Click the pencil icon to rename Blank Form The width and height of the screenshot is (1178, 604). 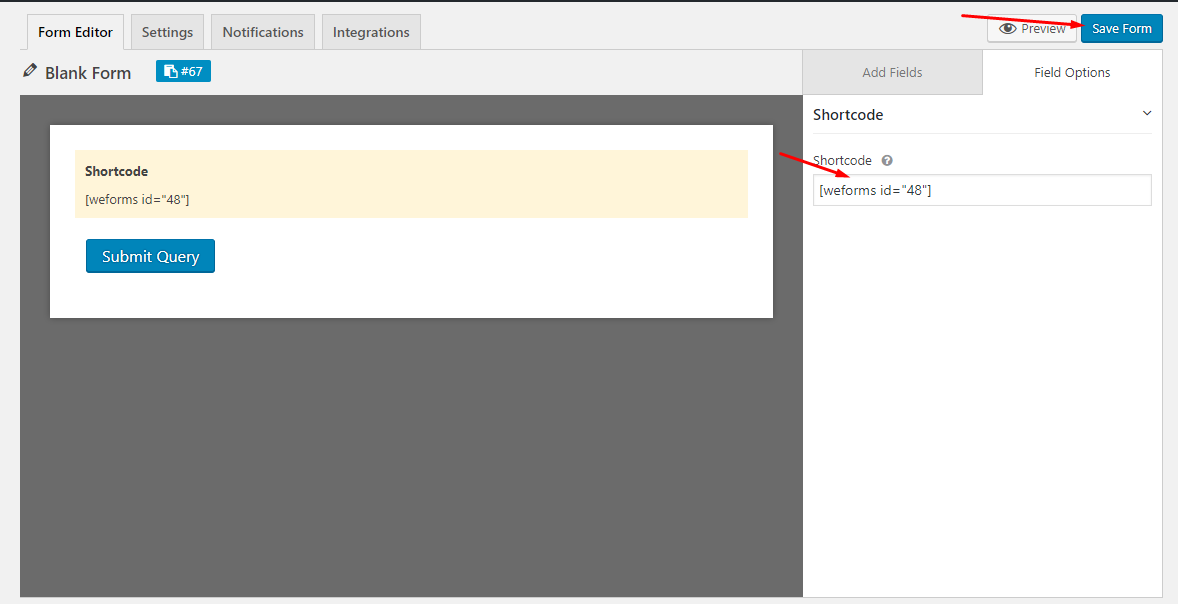[x=29, y=72]
